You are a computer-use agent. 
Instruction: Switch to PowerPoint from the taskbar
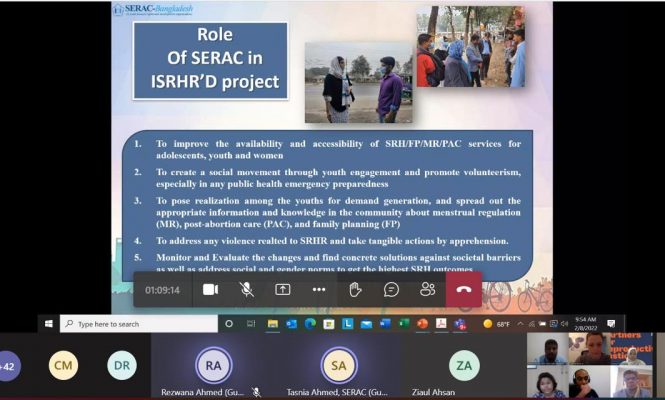422,324
